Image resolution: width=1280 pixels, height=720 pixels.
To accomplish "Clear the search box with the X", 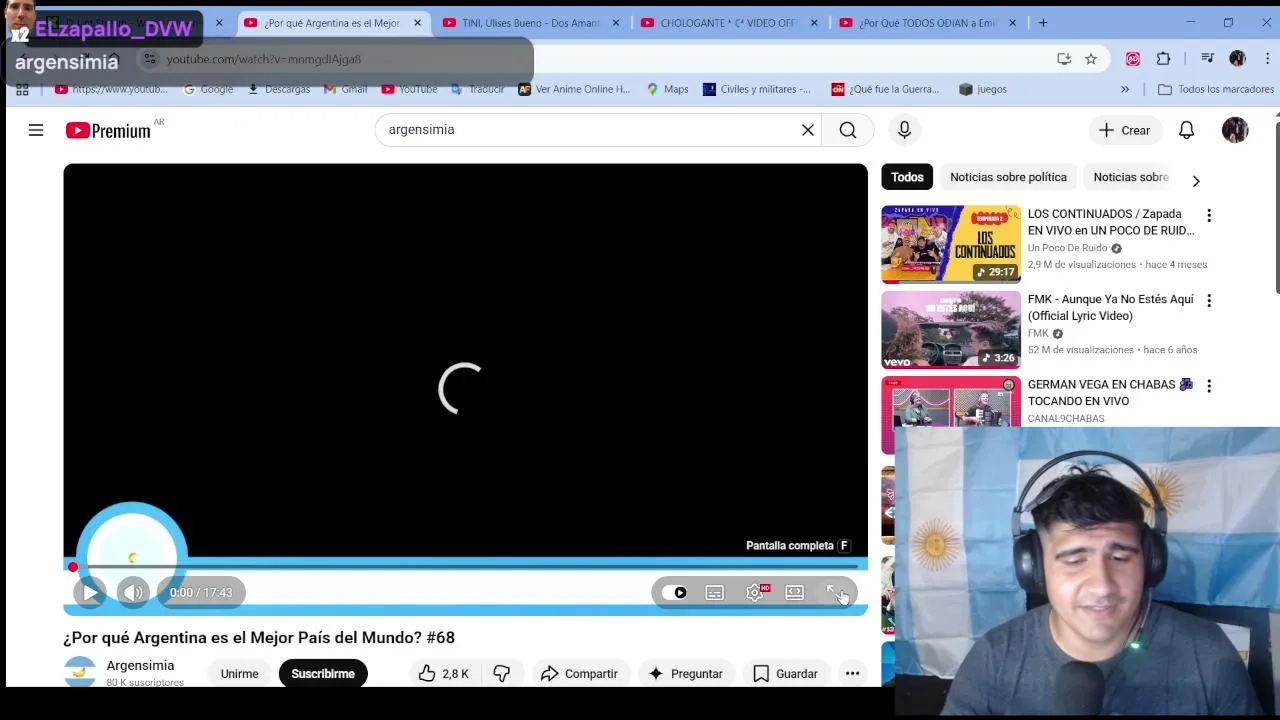I will pos(808,130).
